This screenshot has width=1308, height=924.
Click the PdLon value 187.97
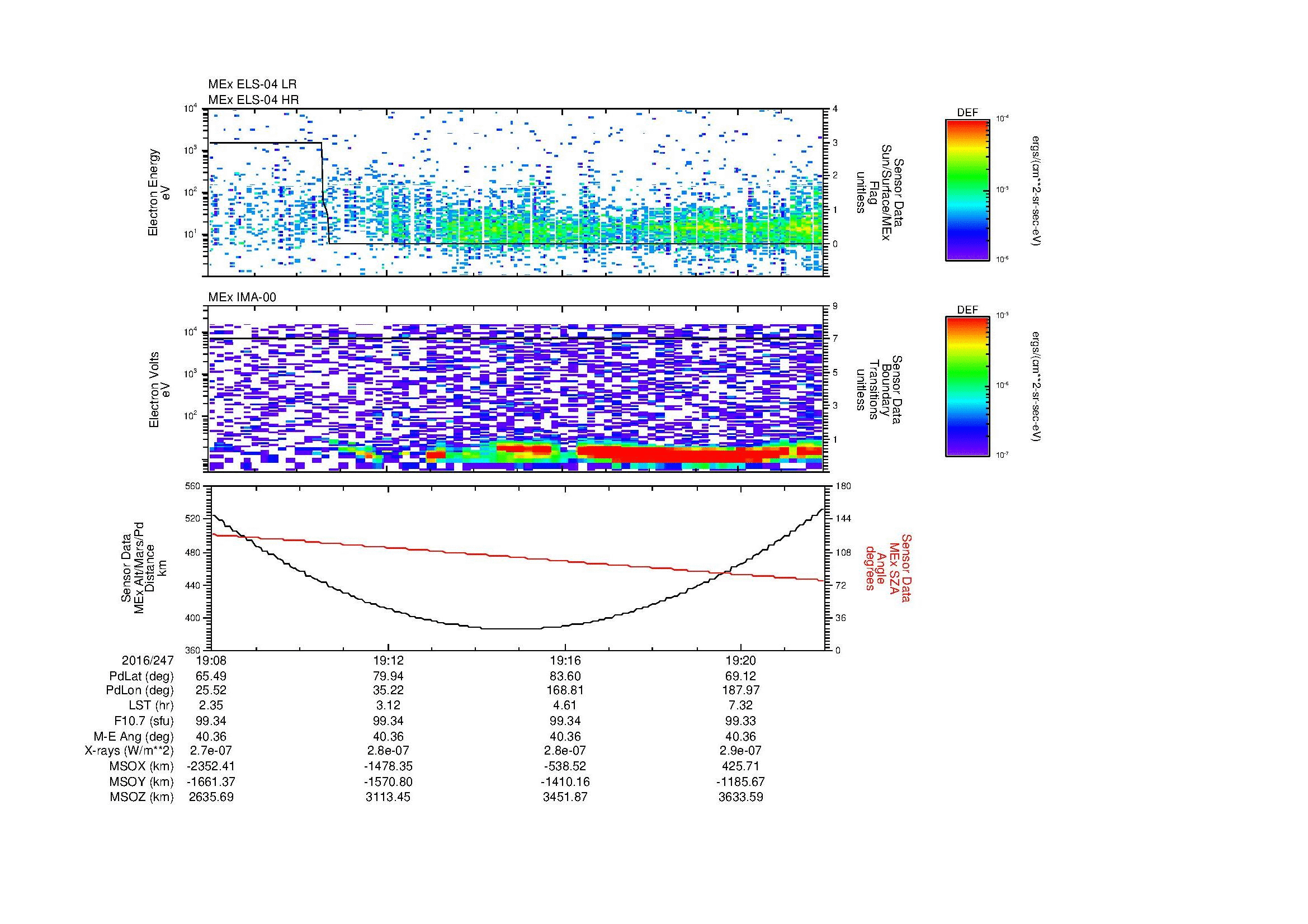740,690
